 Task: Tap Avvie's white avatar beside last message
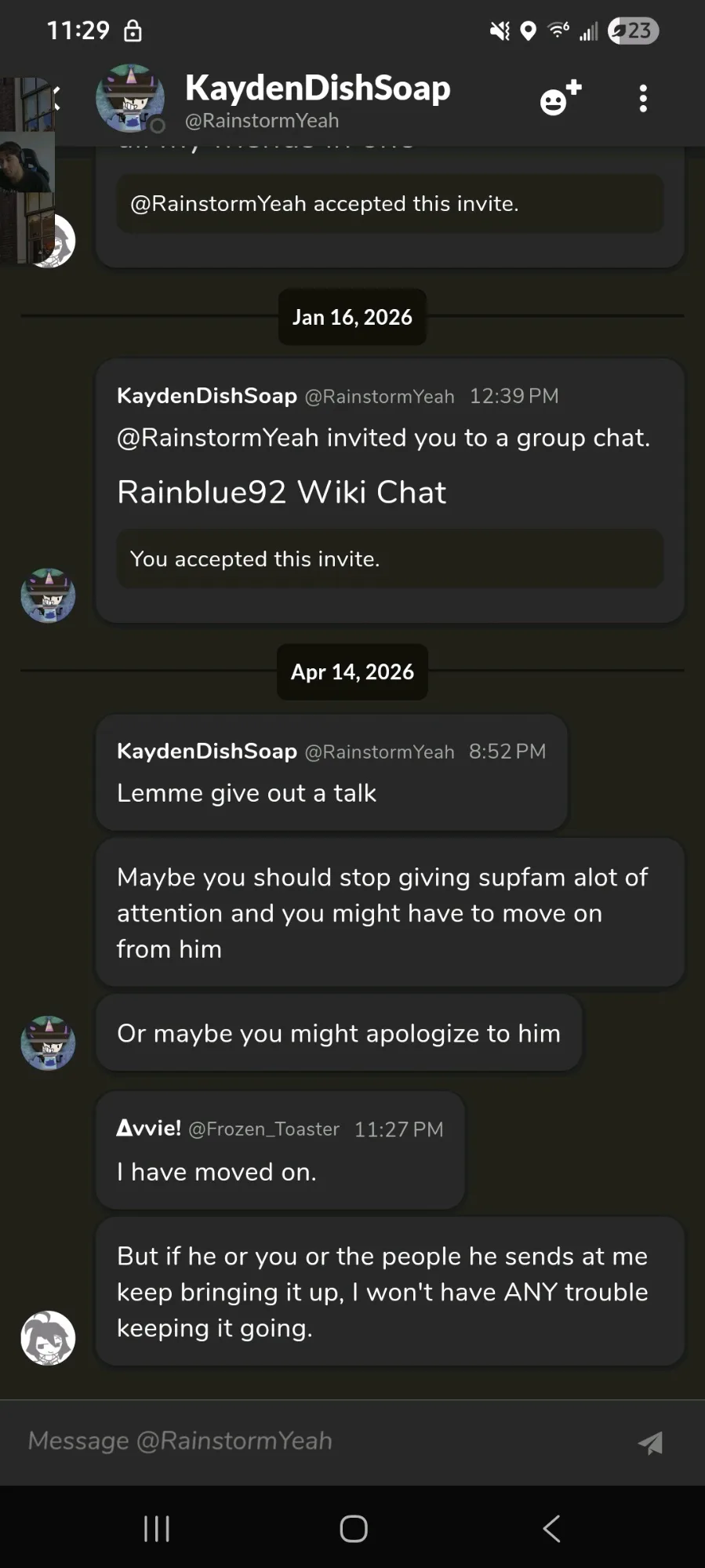pos(48,1337)
